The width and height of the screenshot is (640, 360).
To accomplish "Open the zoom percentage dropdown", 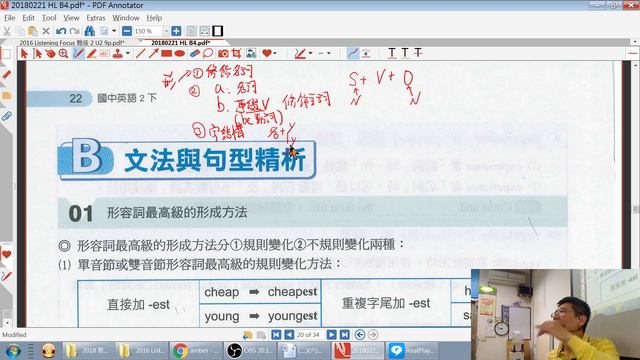I will pyautogui.click(x=166, y=31).
